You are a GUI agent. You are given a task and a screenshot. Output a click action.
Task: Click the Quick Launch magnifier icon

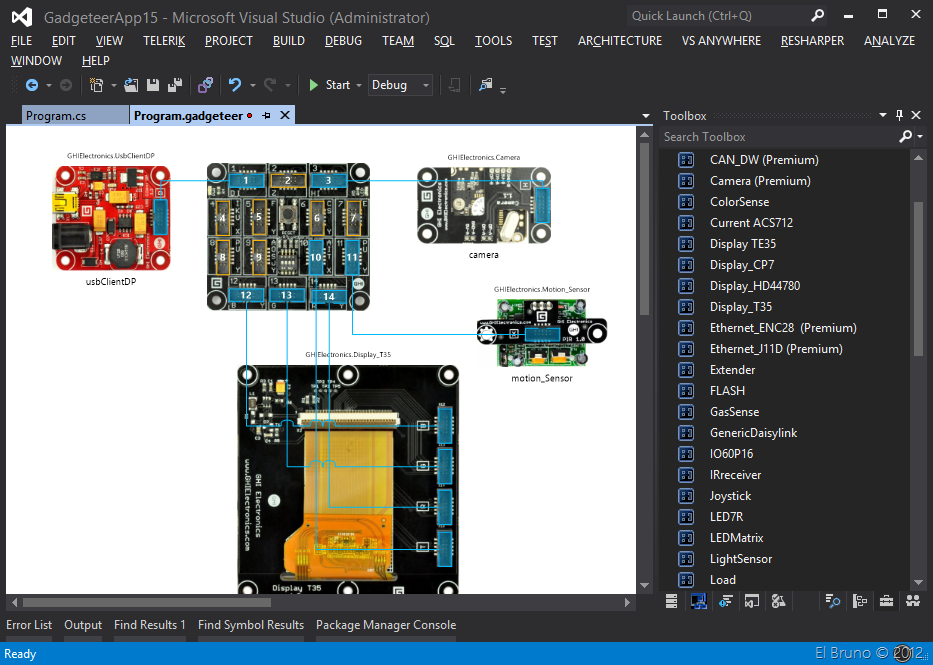[x=818, y=16]
